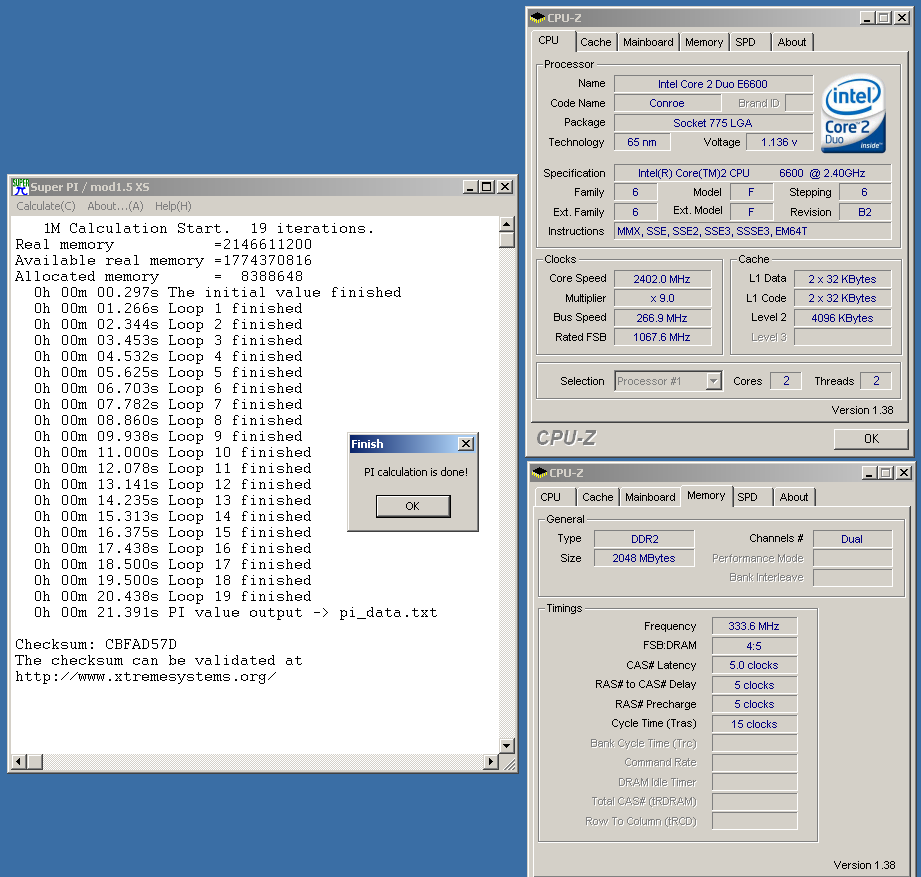This screenshot has height=877, width=921.
Task: Click the CAS# Latency value 5.0 clocks
Action: (x=754, y=666)
